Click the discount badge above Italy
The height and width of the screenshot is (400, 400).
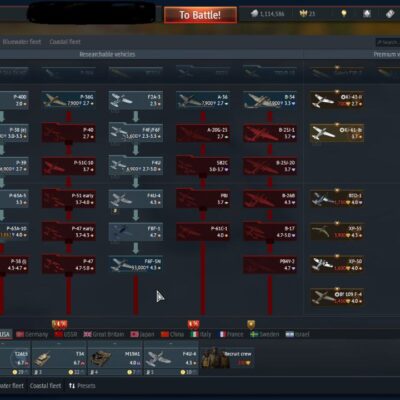click(194, 324)
